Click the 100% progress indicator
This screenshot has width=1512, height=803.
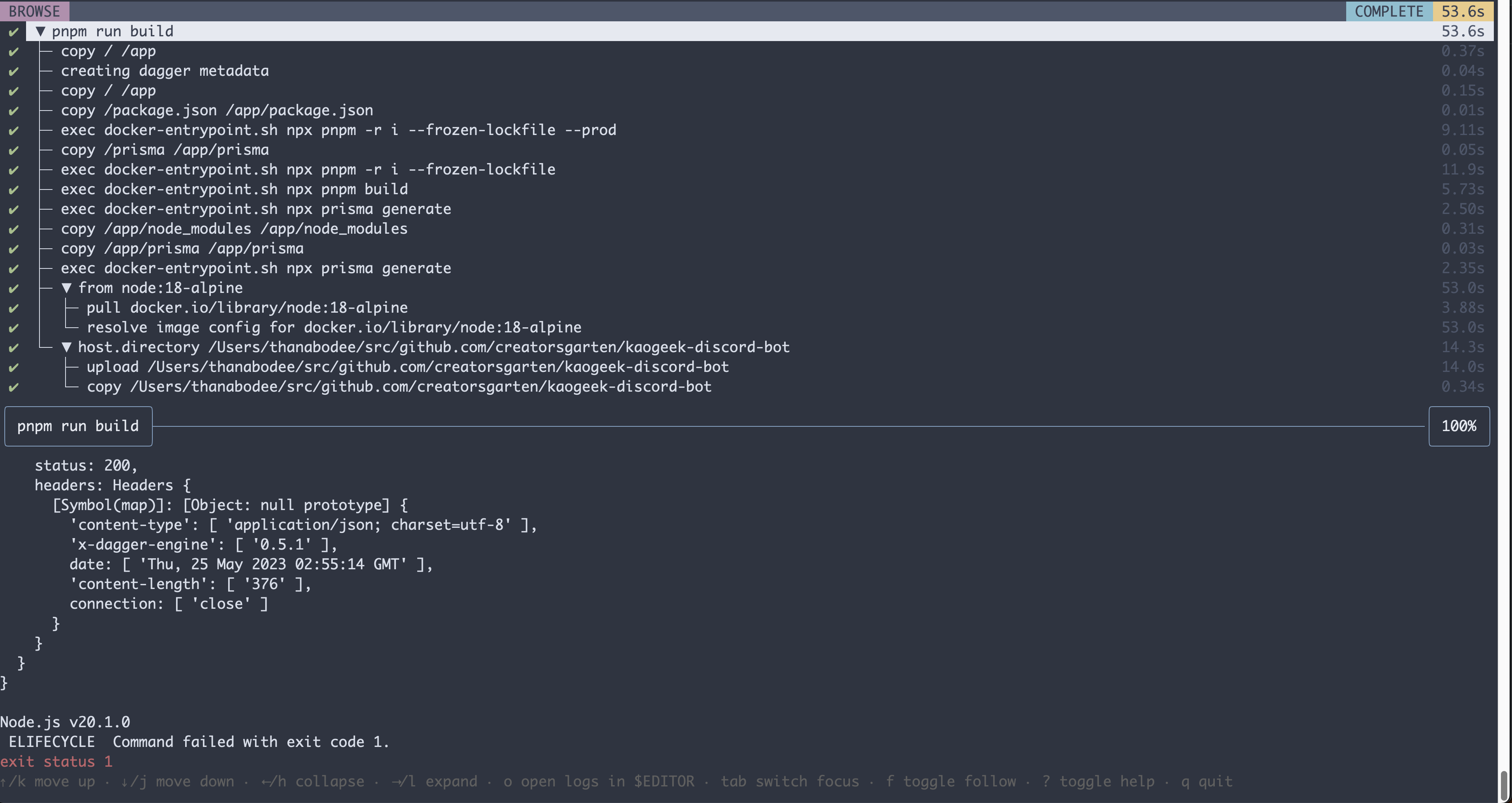point(1459,426)
